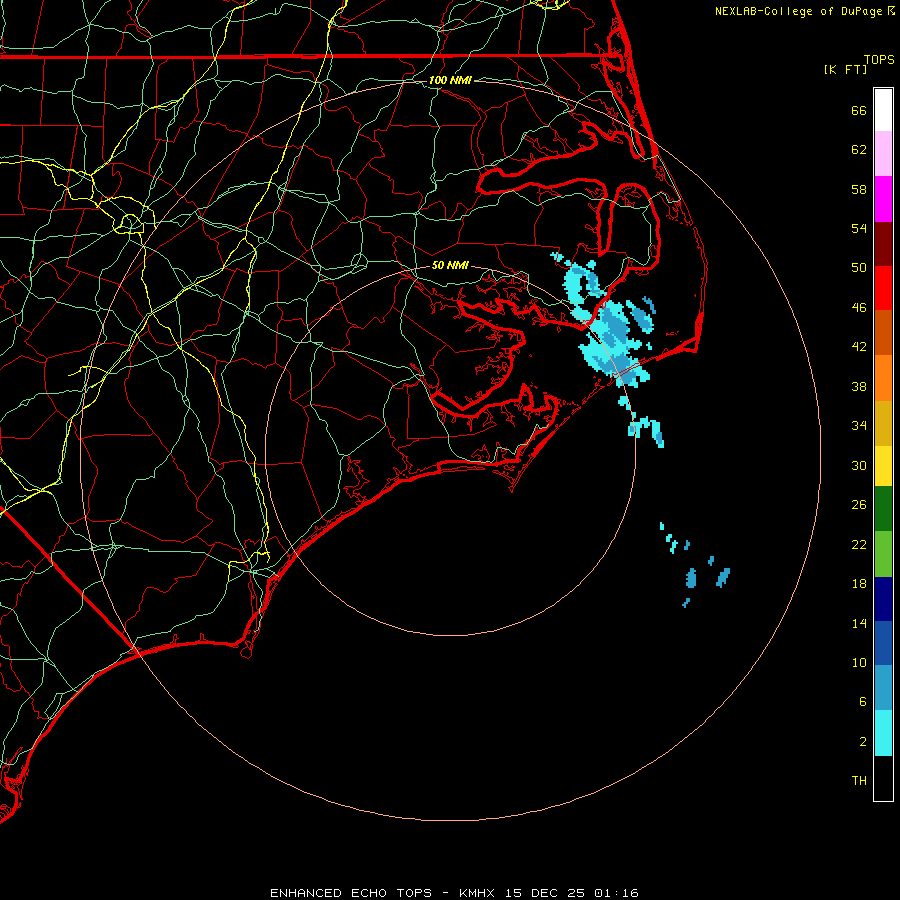Select the bright red legend swatch
Screen dimensions: 900x900
883,288
